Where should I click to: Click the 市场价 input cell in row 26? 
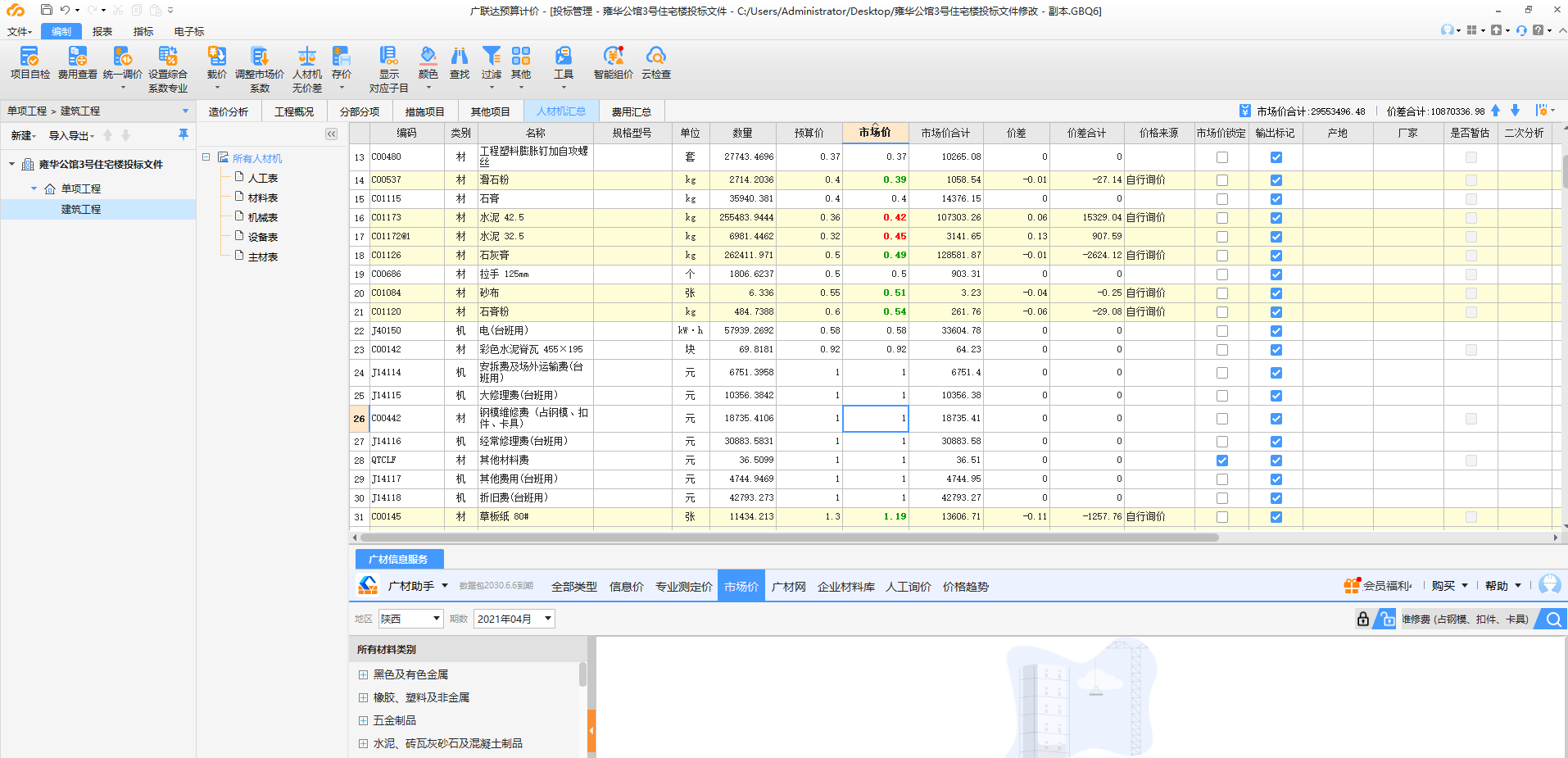point(875,419)
